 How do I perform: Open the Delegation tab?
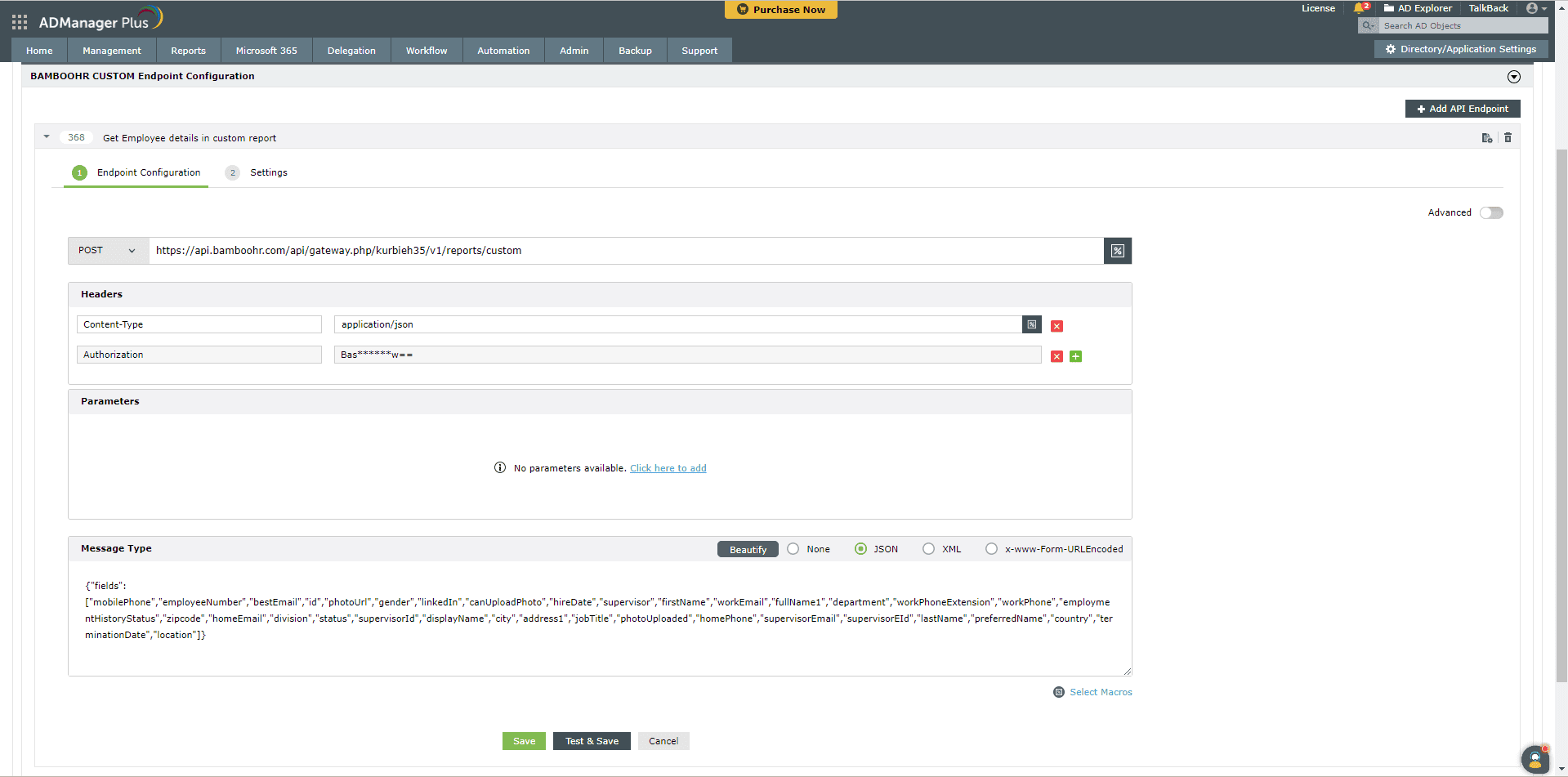click(351, 51)
